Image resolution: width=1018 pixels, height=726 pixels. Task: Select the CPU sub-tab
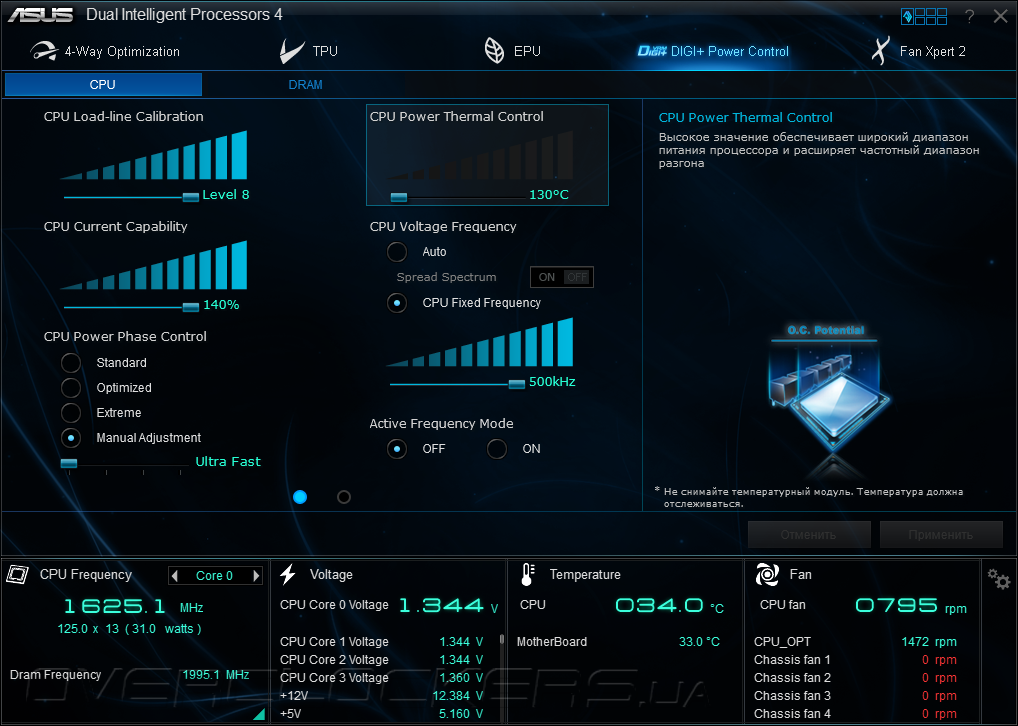[103, 84]
